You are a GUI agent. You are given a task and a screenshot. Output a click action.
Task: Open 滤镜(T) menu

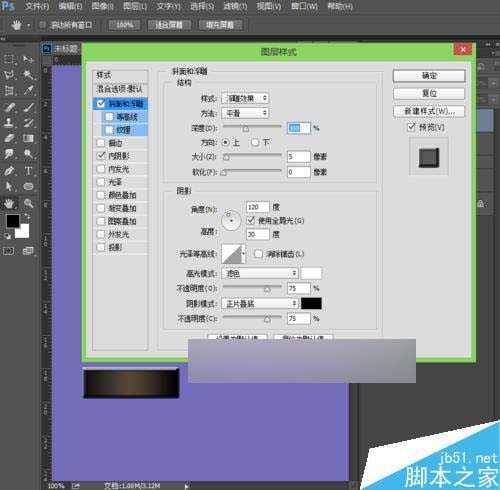click(x=235, y=6)
